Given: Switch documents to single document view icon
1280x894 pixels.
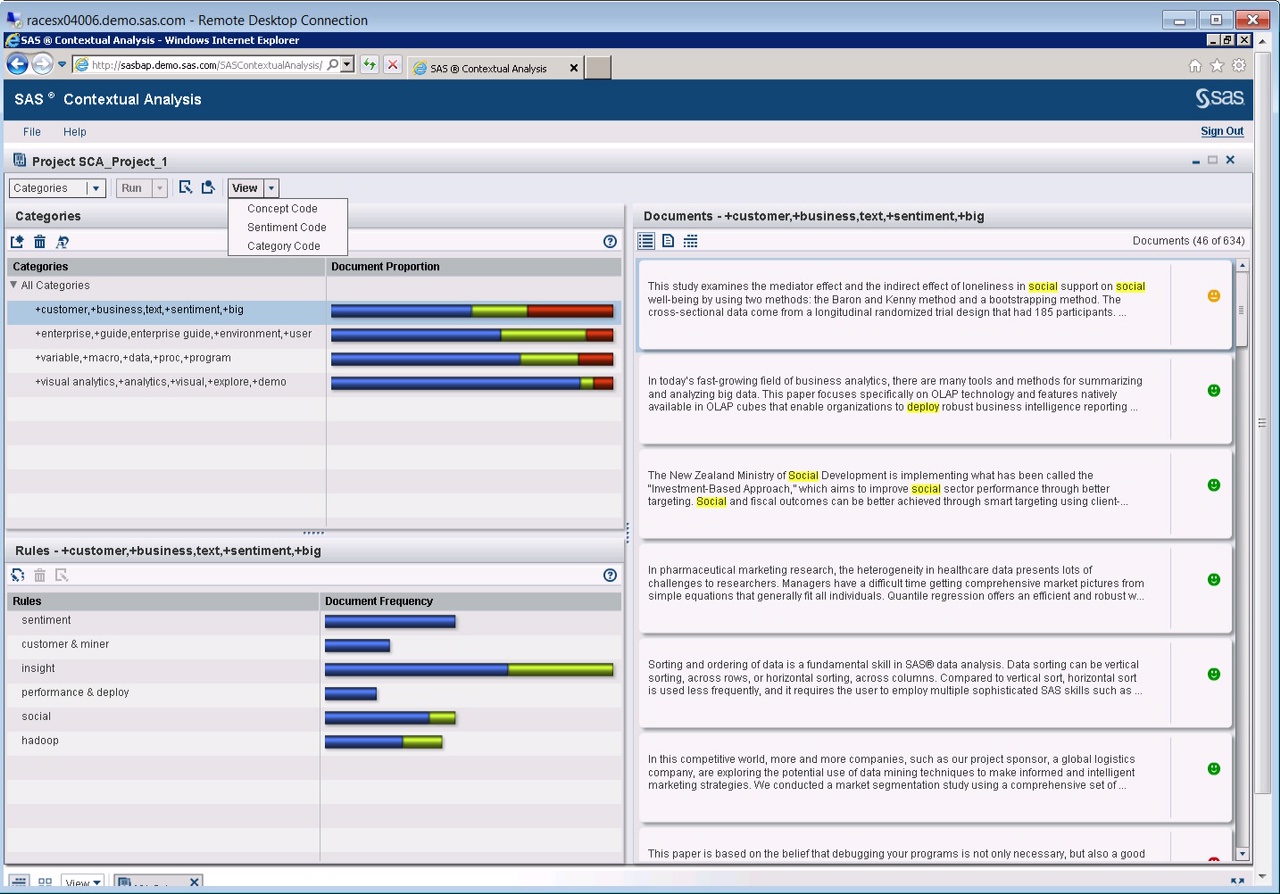Looking at the screenshot, I should tap(668, 241).
